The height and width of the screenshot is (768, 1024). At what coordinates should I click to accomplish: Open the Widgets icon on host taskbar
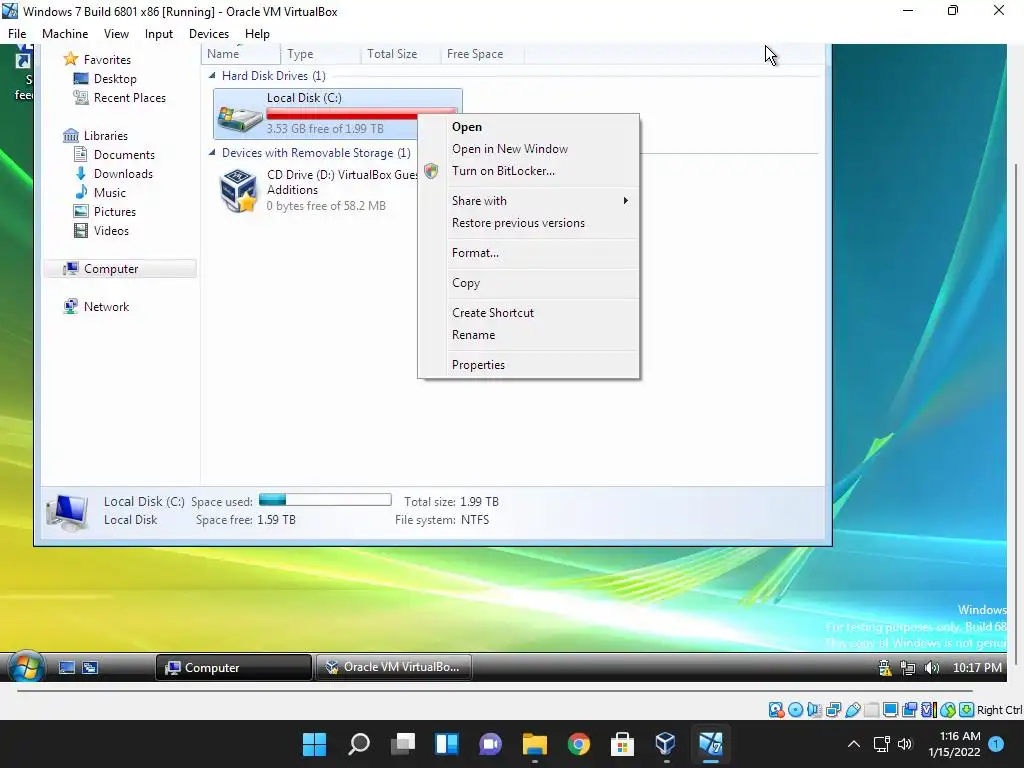pos(447,744)
